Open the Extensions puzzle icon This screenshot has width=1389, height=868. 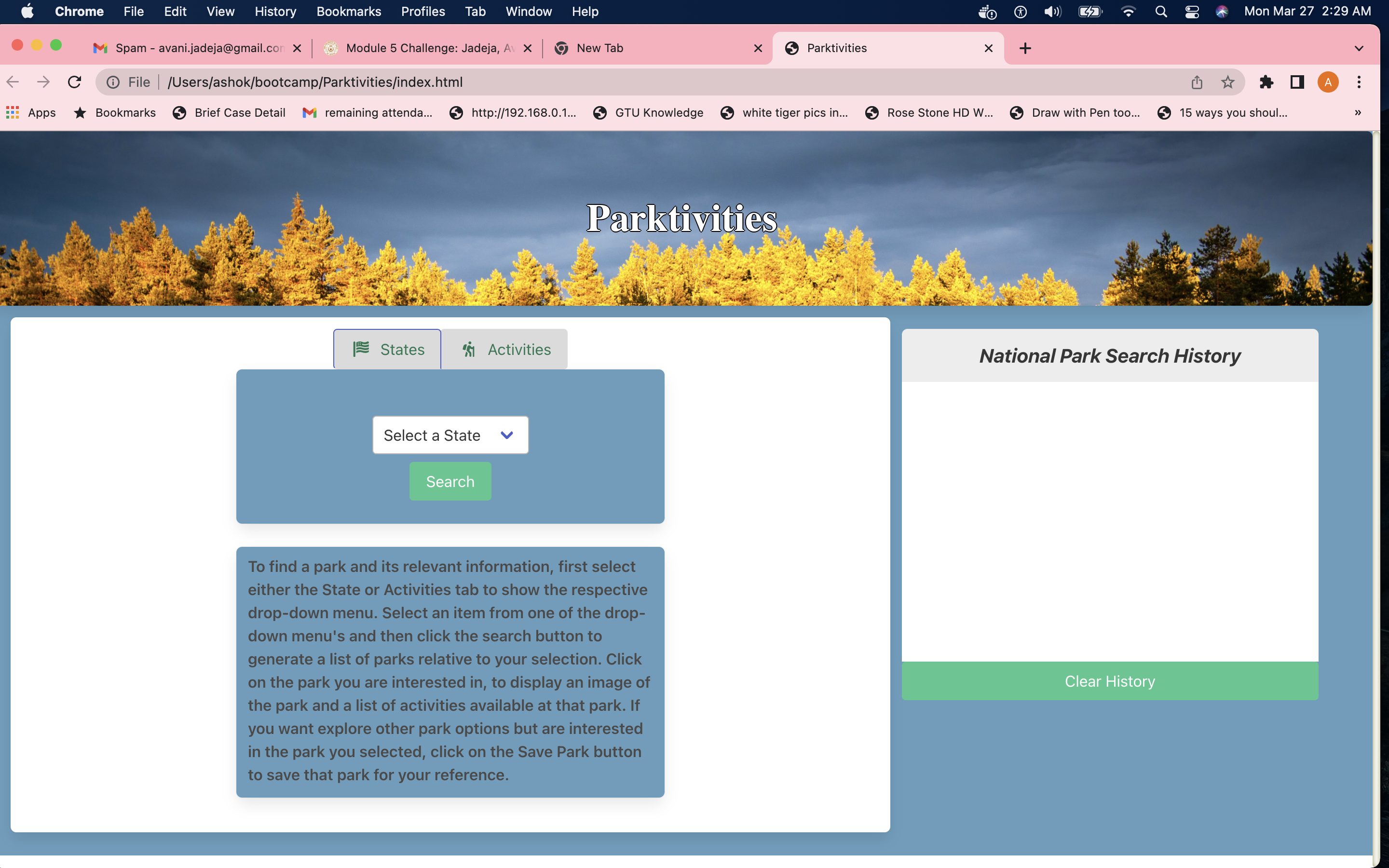pyautogui.click(x=1267, y=82)
